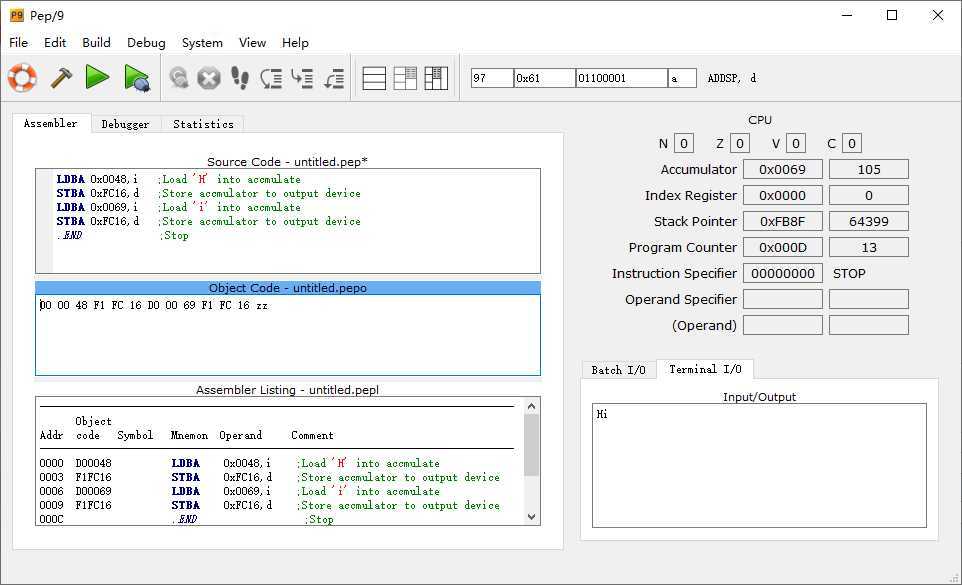Open the Help menu
Image resolution: width=962 pixels, height=585 pixels.
[295, 42]
